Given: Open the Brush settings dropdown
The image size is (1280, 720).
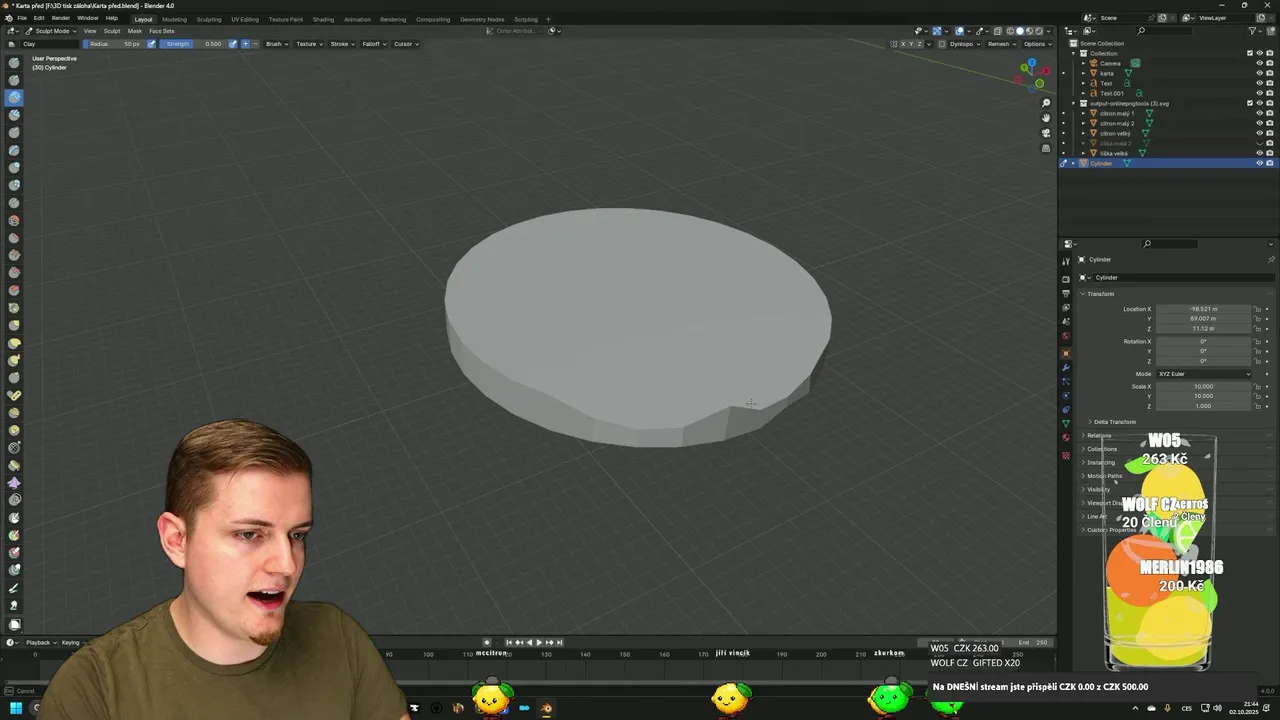Looking at the screenshot, I should 276,44.
